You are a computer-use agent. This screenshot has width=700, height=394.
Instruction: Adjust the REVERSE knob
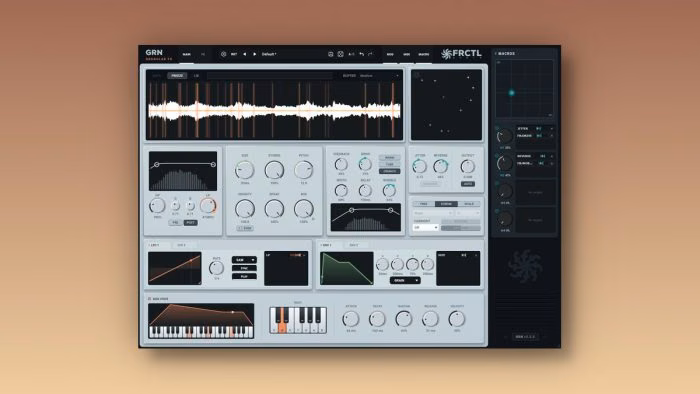pyautogui.click(x=441, y=166)
